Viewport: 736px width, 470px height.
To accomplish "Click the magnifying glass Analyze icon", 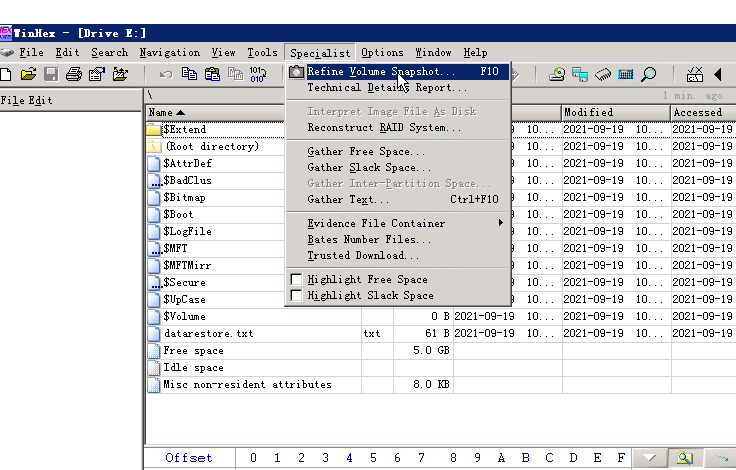I will (x=649, y=74).
